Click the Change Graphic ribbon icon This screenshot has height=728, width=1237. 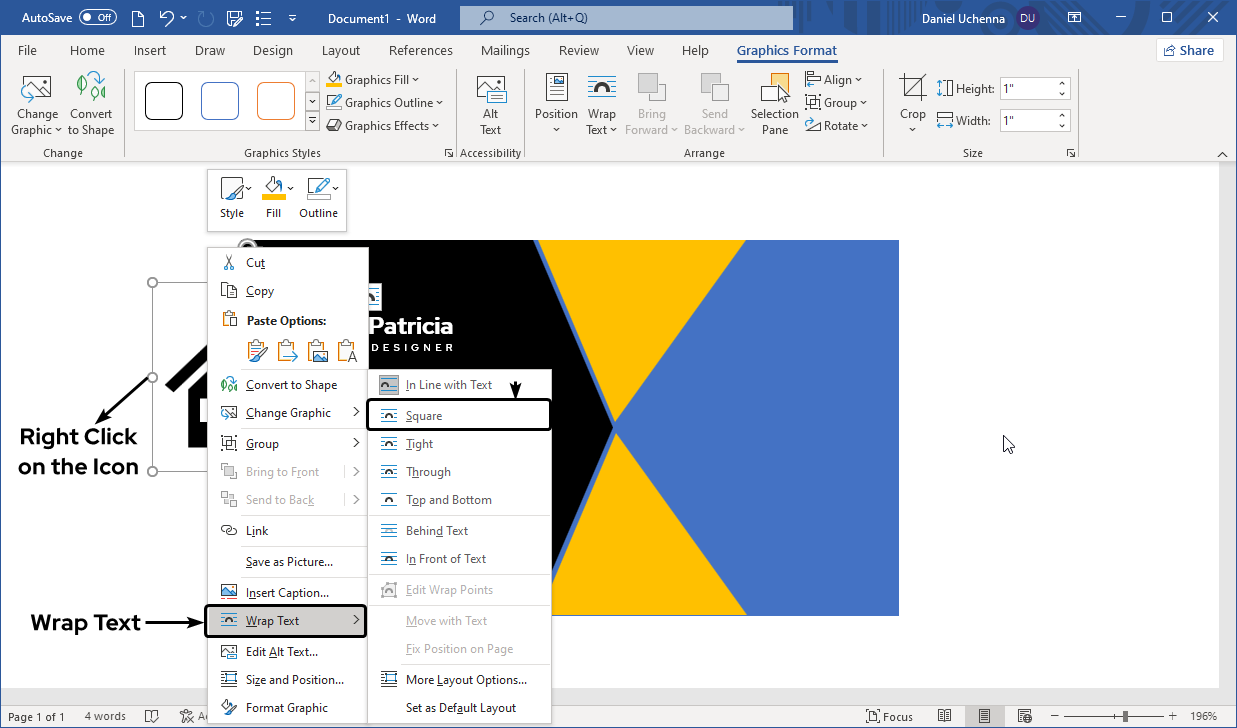[36, 104]
